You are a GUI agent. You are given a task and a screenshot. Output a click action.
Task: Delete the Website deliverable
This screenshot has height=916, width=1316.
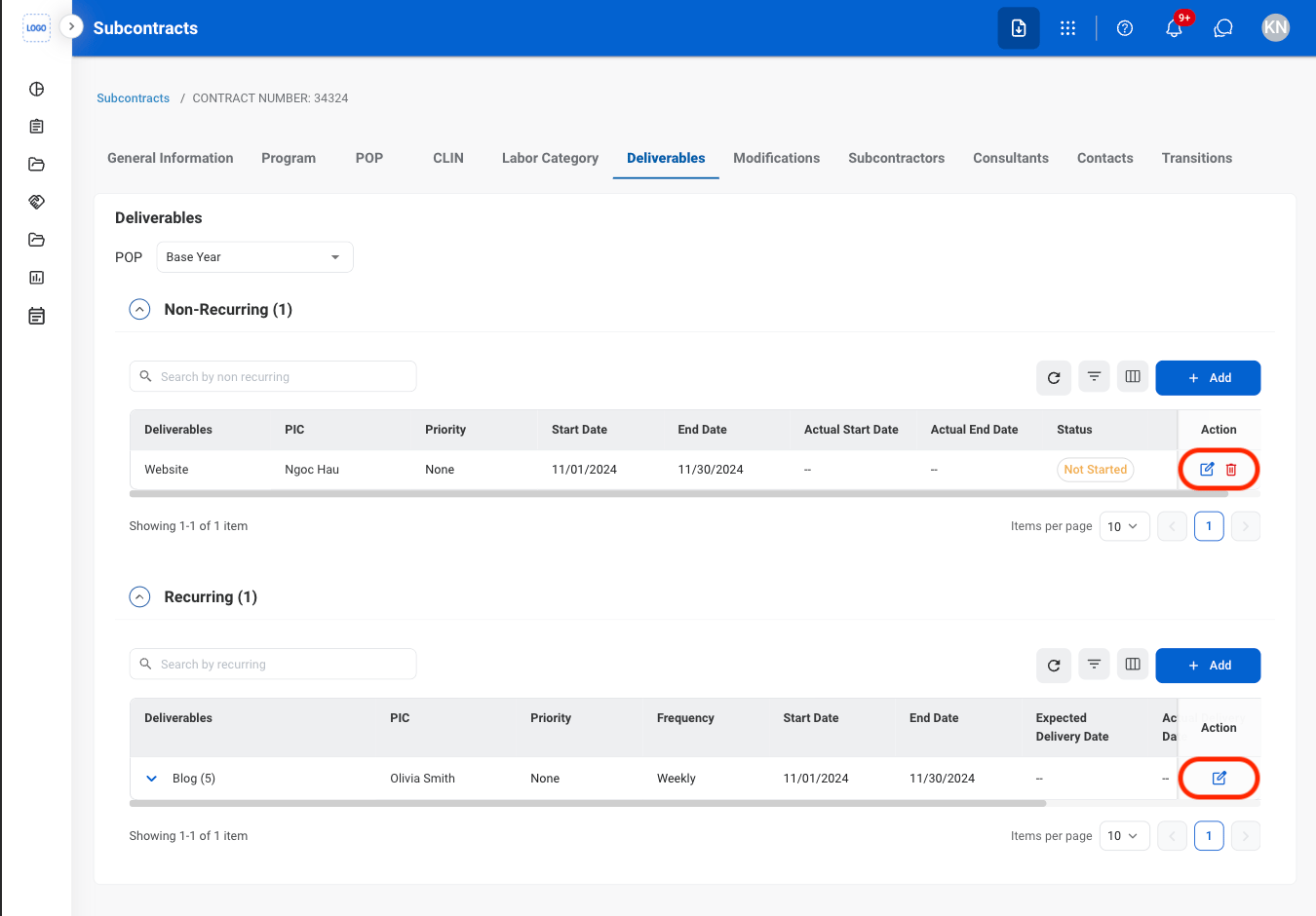1231,470
